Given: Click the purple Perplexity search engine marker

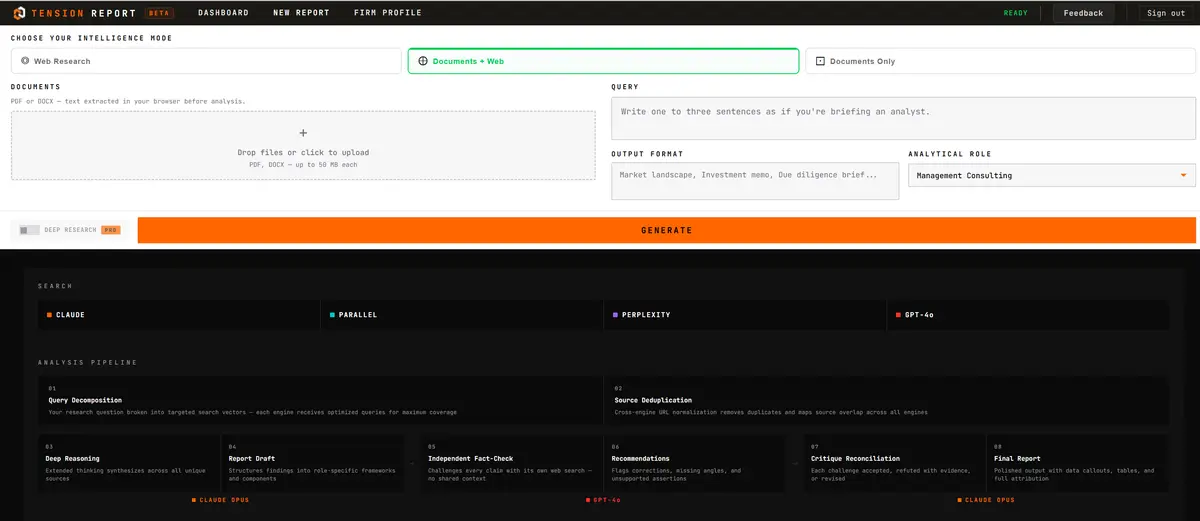Looking at the screenshot, I should (615, 315).
